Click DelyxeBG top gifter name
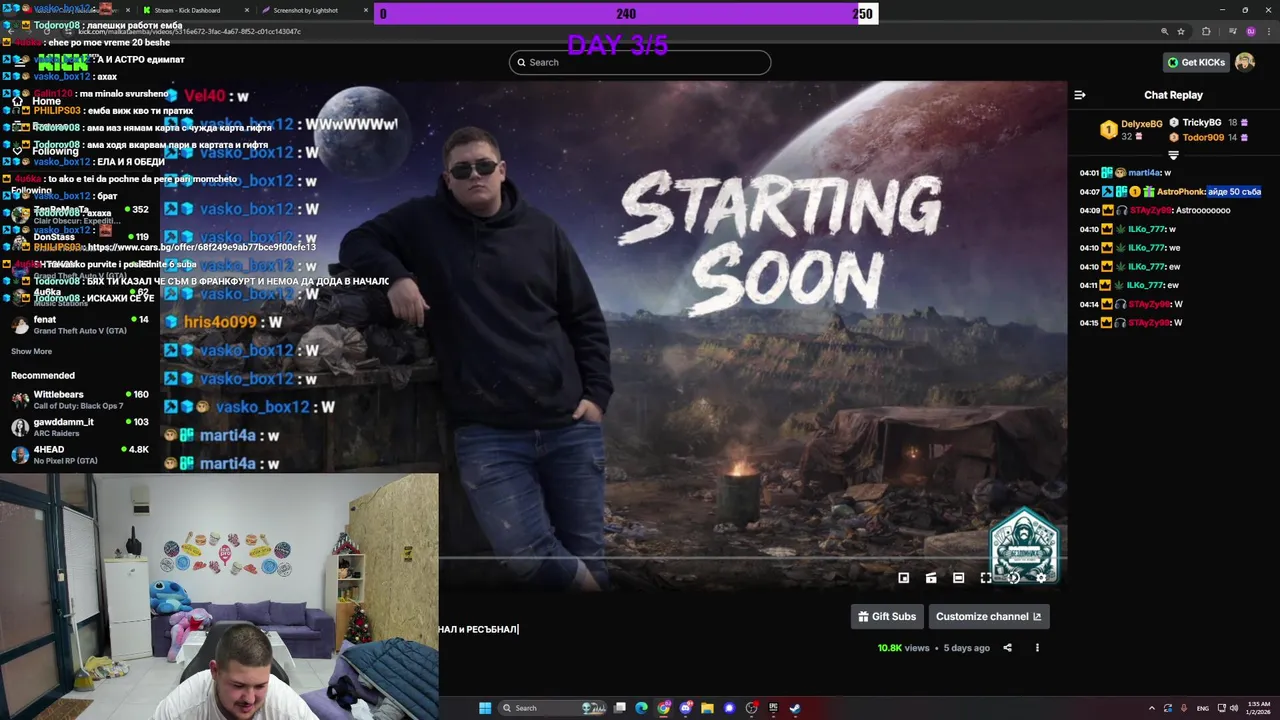Screen dimensions: 1280x720 click(x=1142, y=124)
